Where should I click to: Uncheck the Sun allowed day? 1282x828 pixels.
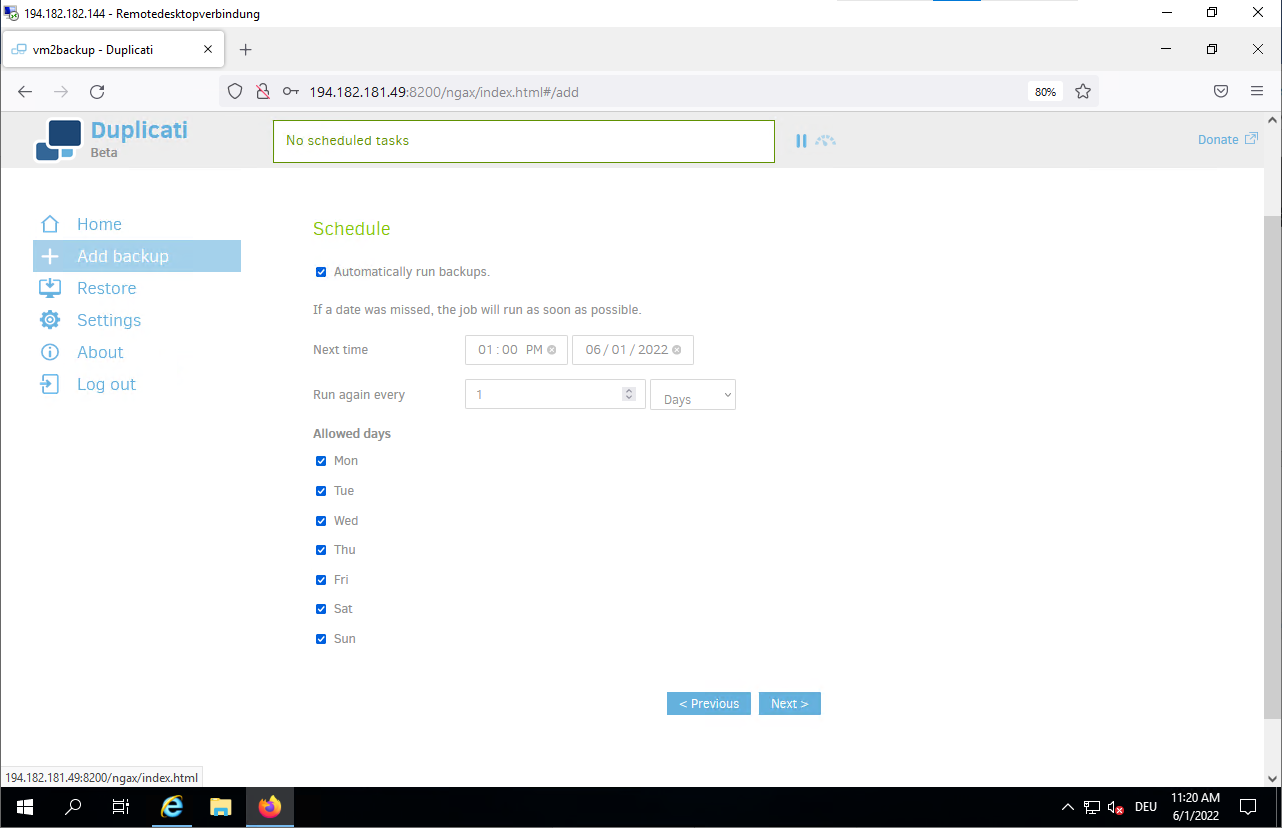click(321, 639)
